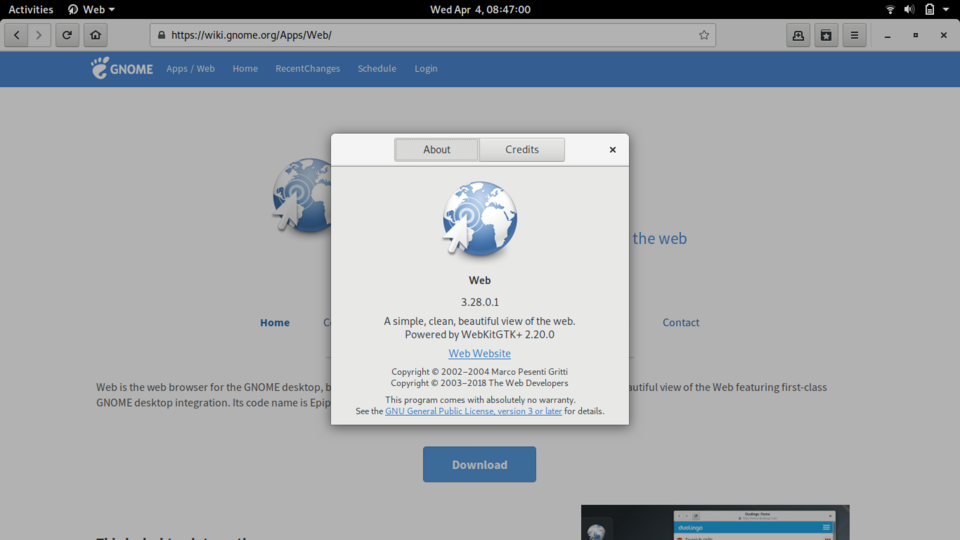Open the Web Website link
This screenshot has width=960, height=540.
(479, 353)
